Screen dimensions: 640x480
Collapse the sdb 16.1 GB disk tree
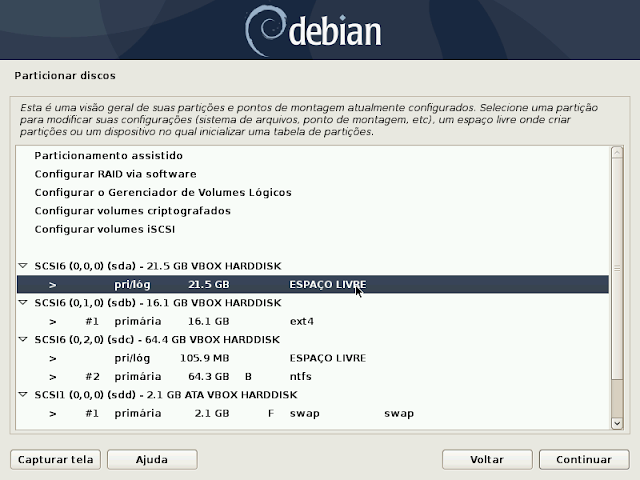click(x=23, y=302)
